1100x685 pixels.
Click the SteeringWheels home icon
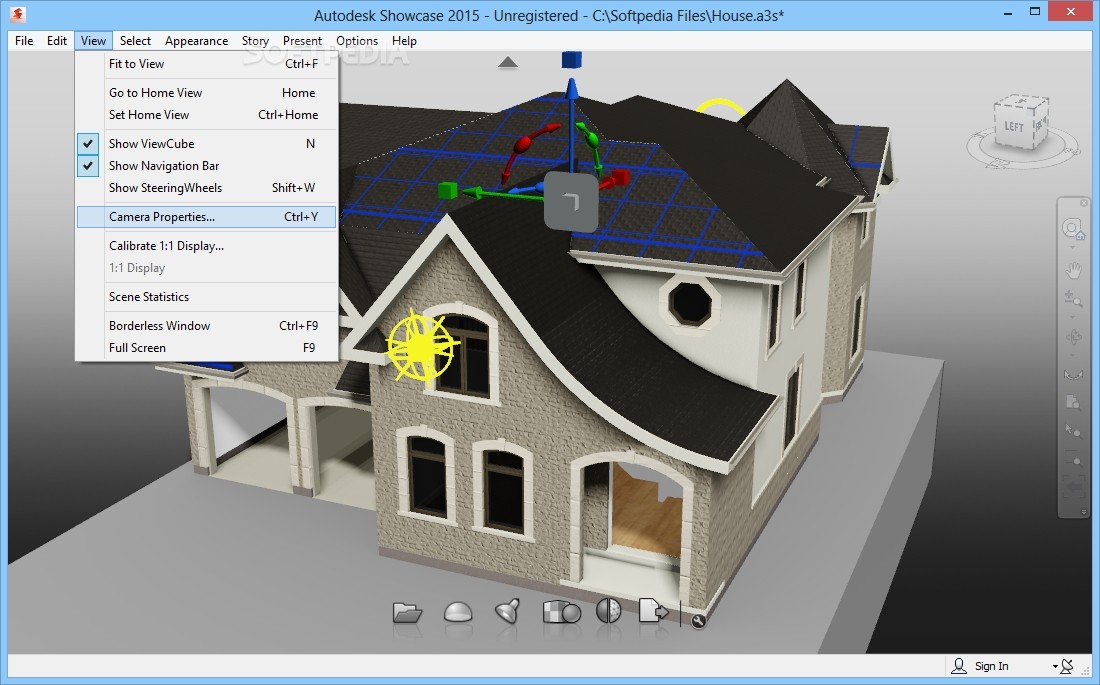pyautogui.click(x=1073, y=229)
